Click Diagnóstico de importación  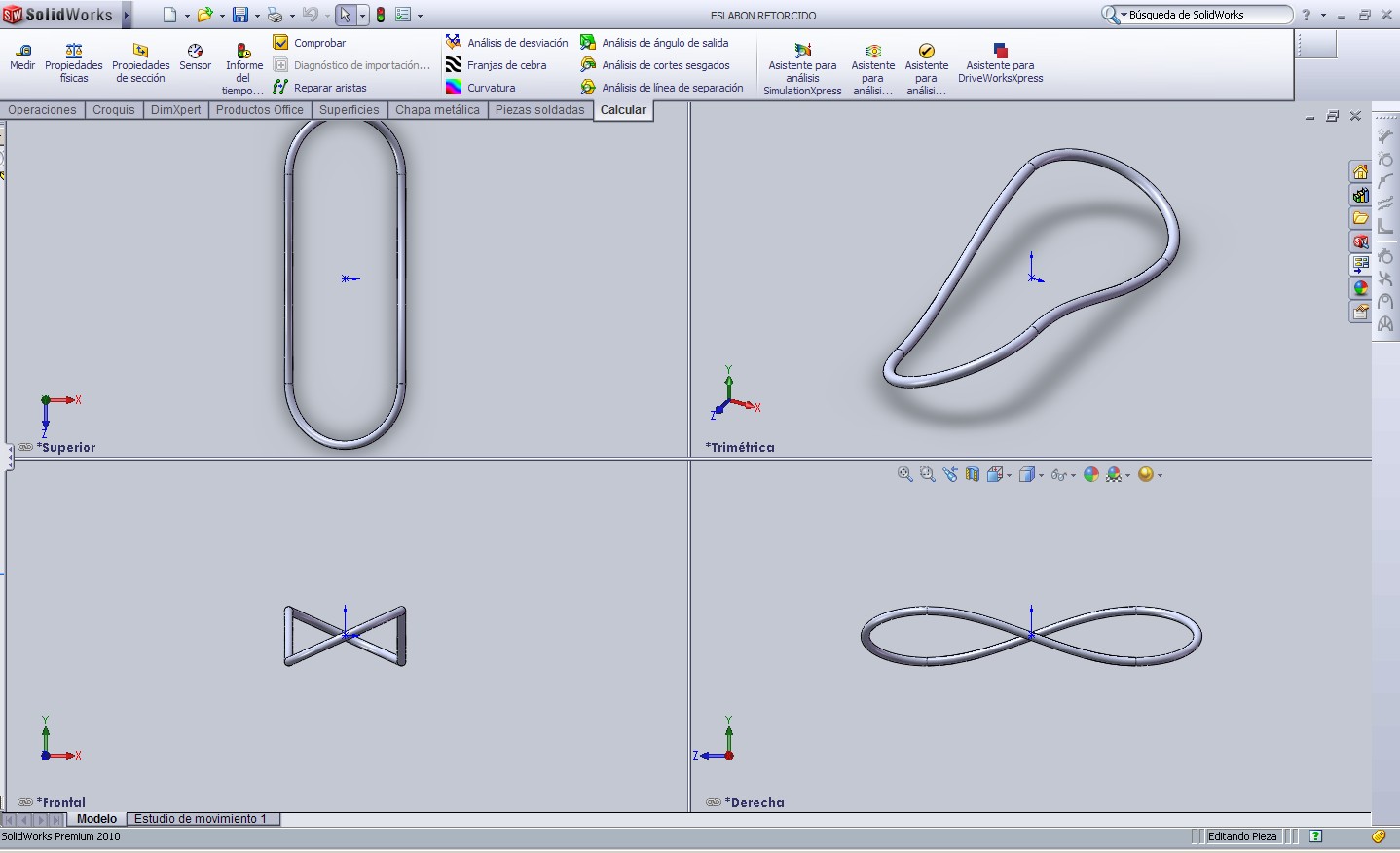click(351, 65)
